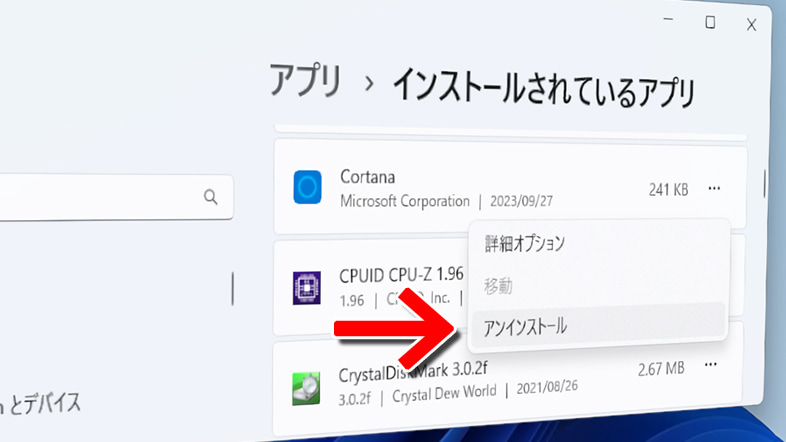
Task: Open the three-dot menu for Cortana
Action: [714, 188]
